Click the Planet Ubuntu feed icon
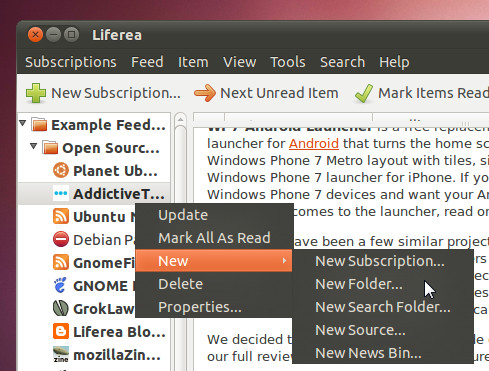This screenshot has width=489, height=371. coord(61,170)
